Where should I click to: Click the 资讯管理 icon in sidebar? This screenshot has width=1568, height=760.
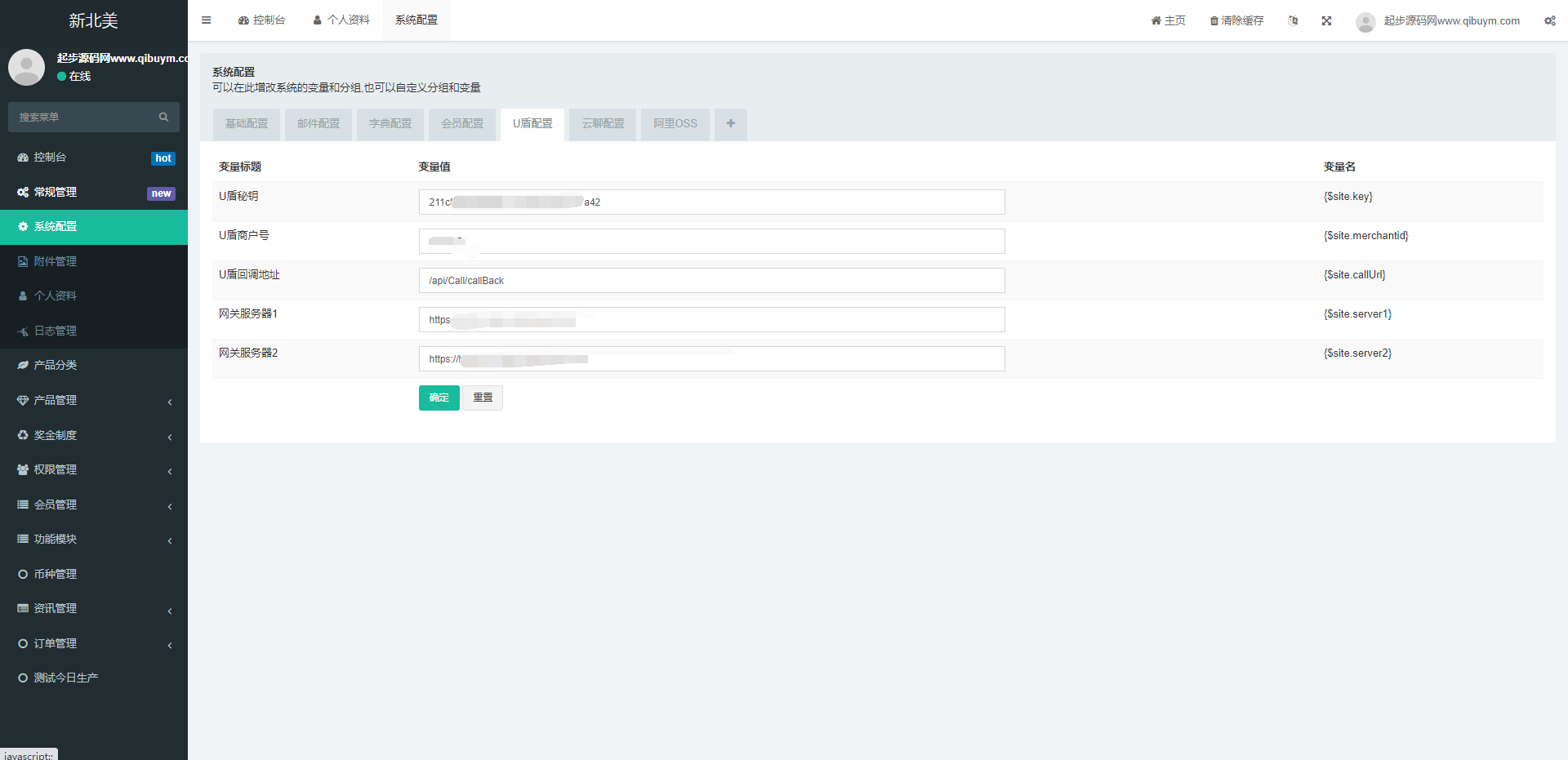23,608
